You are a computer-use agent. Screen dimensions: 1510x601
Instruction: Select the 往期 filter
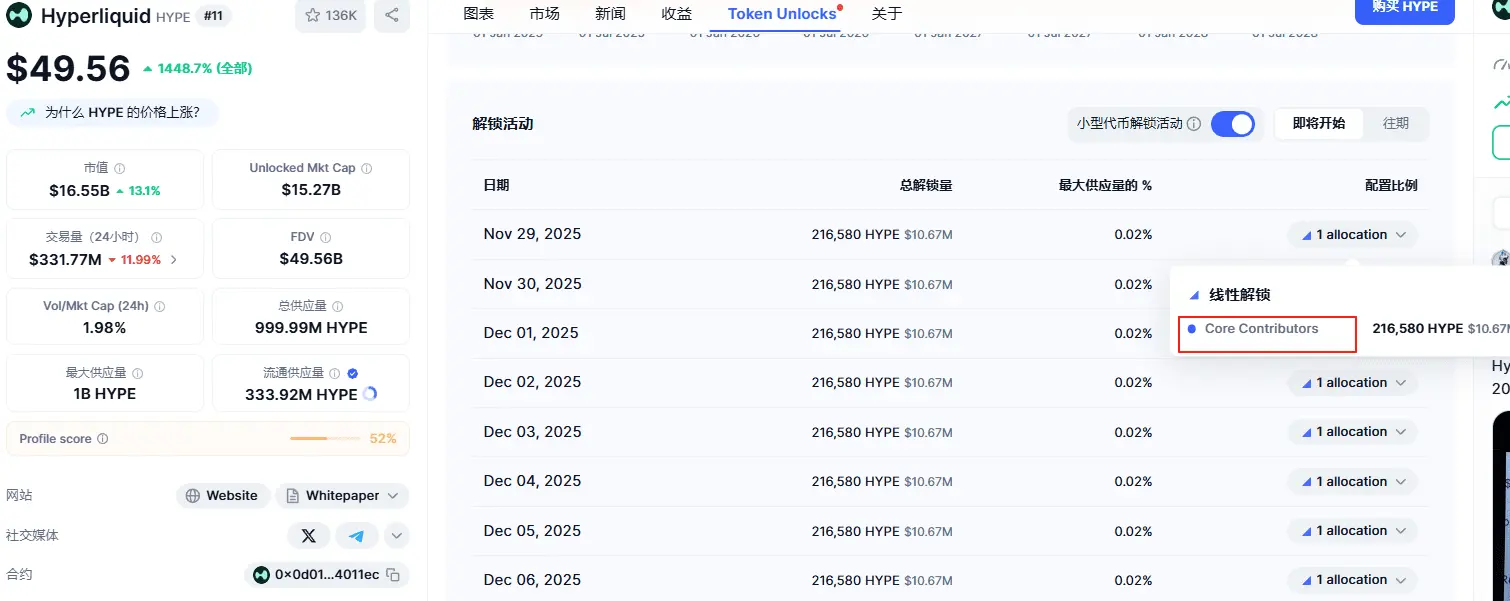click(1396, 124)
